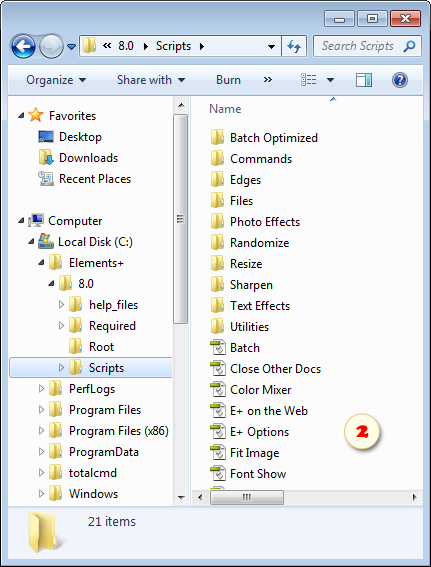Select the Color Mixer script file
The image size is (431, 567).
coord(251,390)
